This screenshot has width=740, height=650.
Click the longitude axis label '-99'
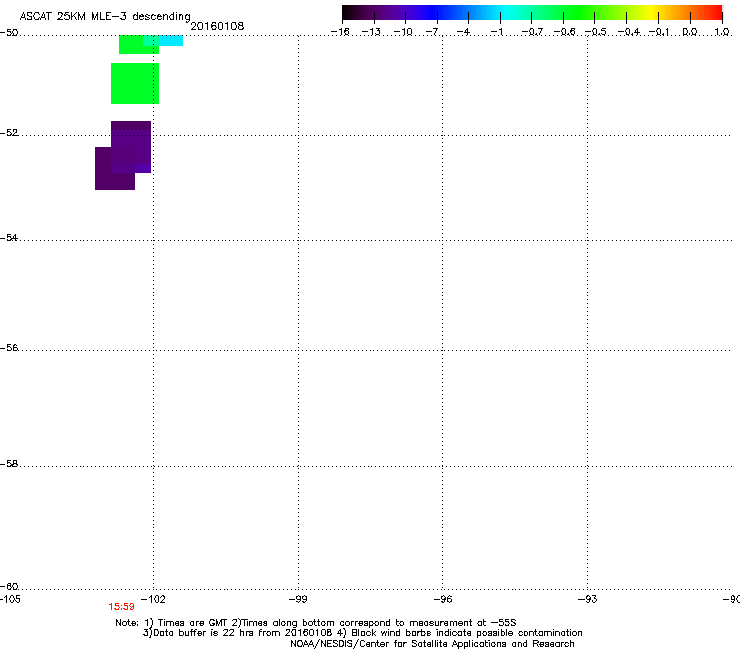tap(298, 599)
